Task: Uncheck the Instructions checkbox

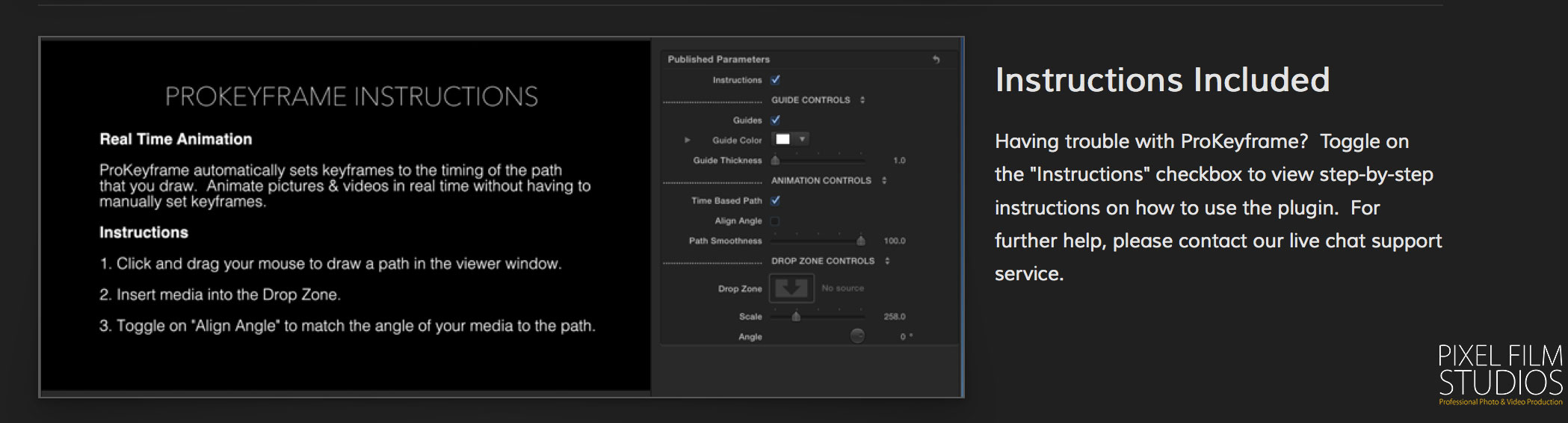Action: click(x=776, y=80)
